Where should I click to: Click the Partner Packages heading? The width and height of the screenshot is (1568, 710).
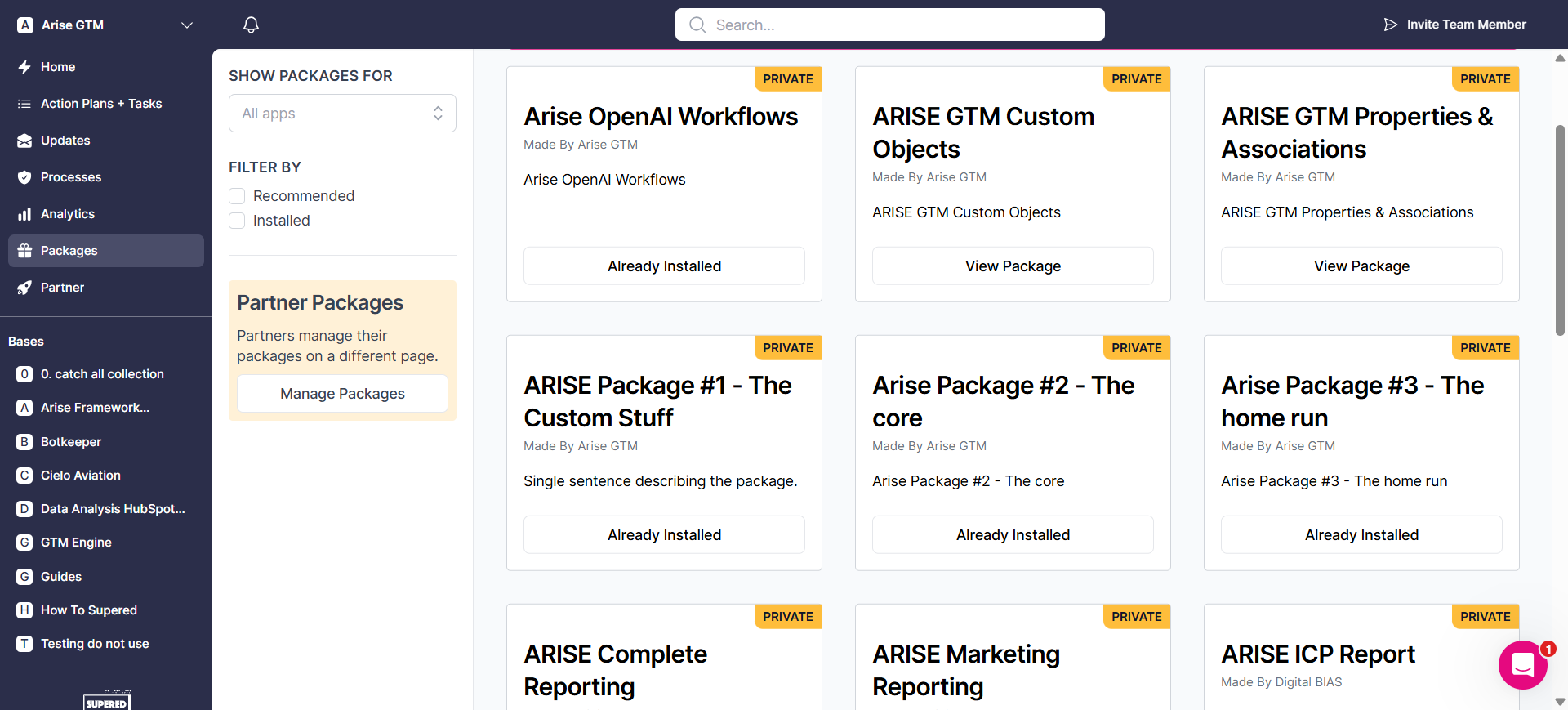click(x=320, y=303)
